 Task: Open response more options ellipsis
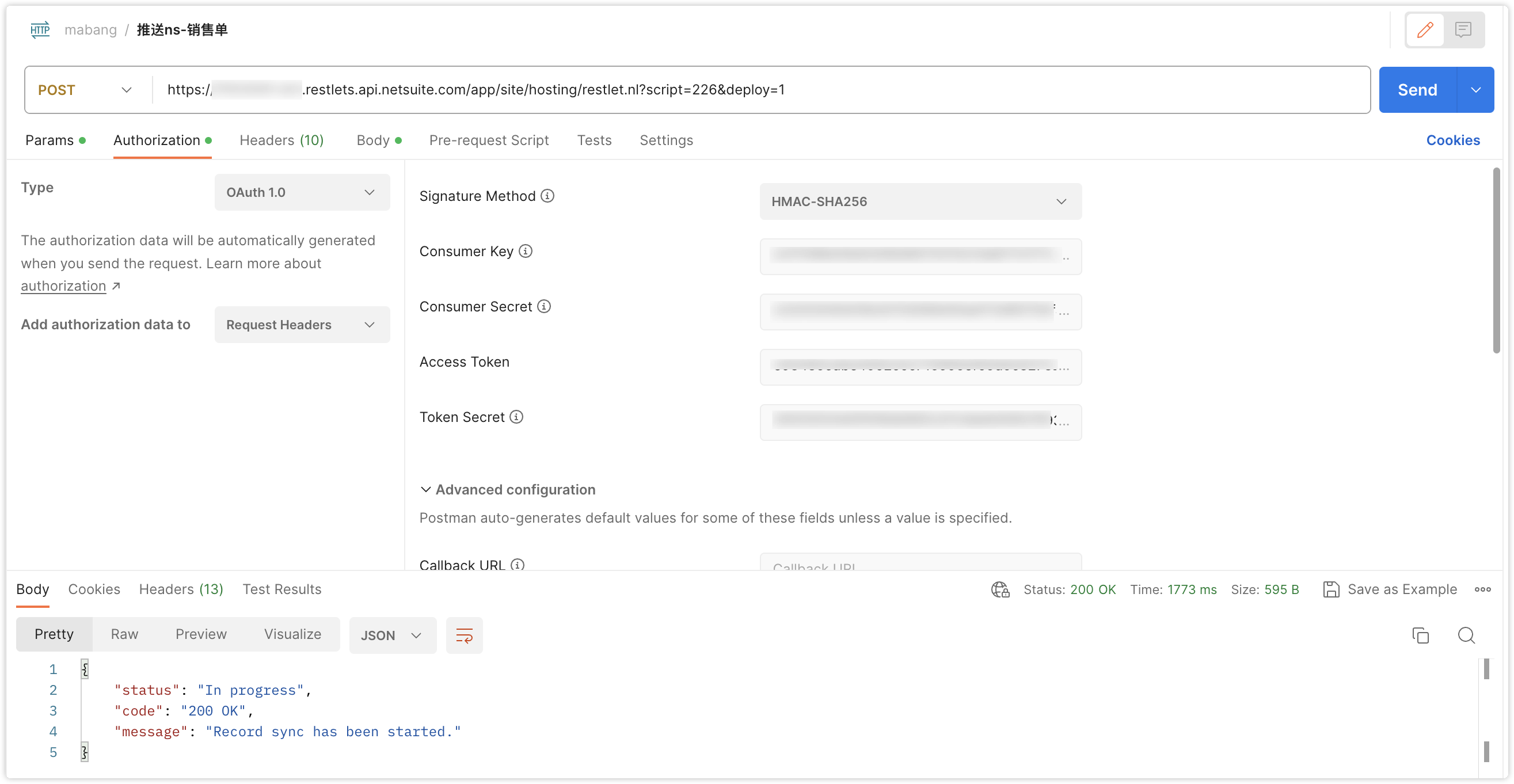(x=1482, y=589)
